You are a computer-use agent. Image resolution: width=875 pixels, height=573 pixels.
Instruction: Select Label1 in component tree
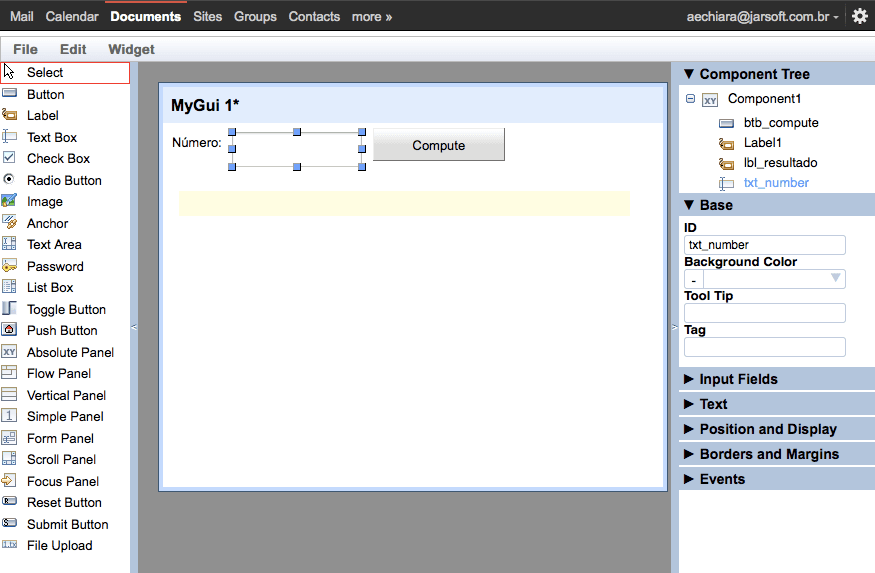(762, 143)
